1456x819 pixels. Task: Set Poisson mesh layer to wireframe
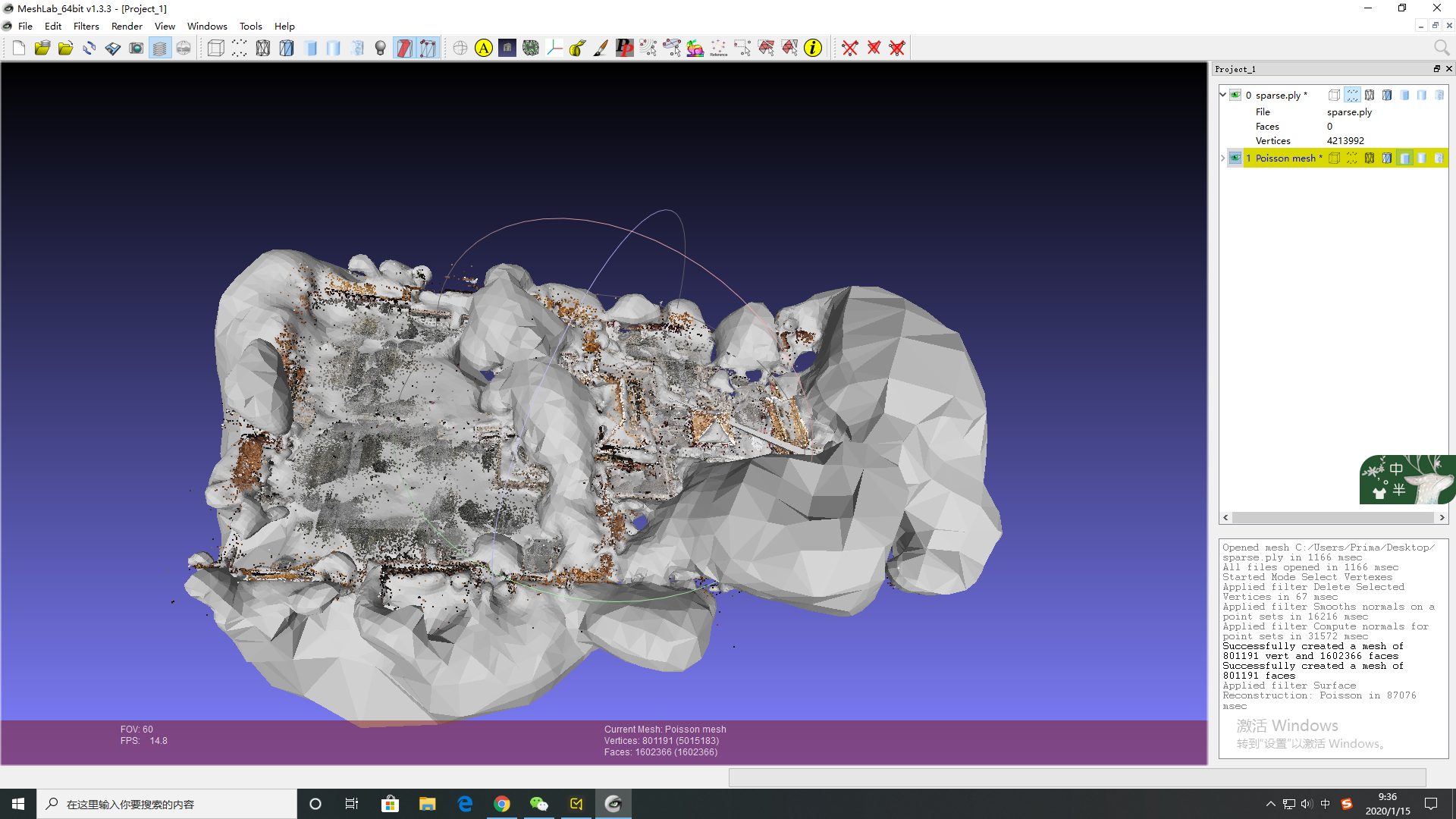pyautogui.click(x=1370, y=158)
